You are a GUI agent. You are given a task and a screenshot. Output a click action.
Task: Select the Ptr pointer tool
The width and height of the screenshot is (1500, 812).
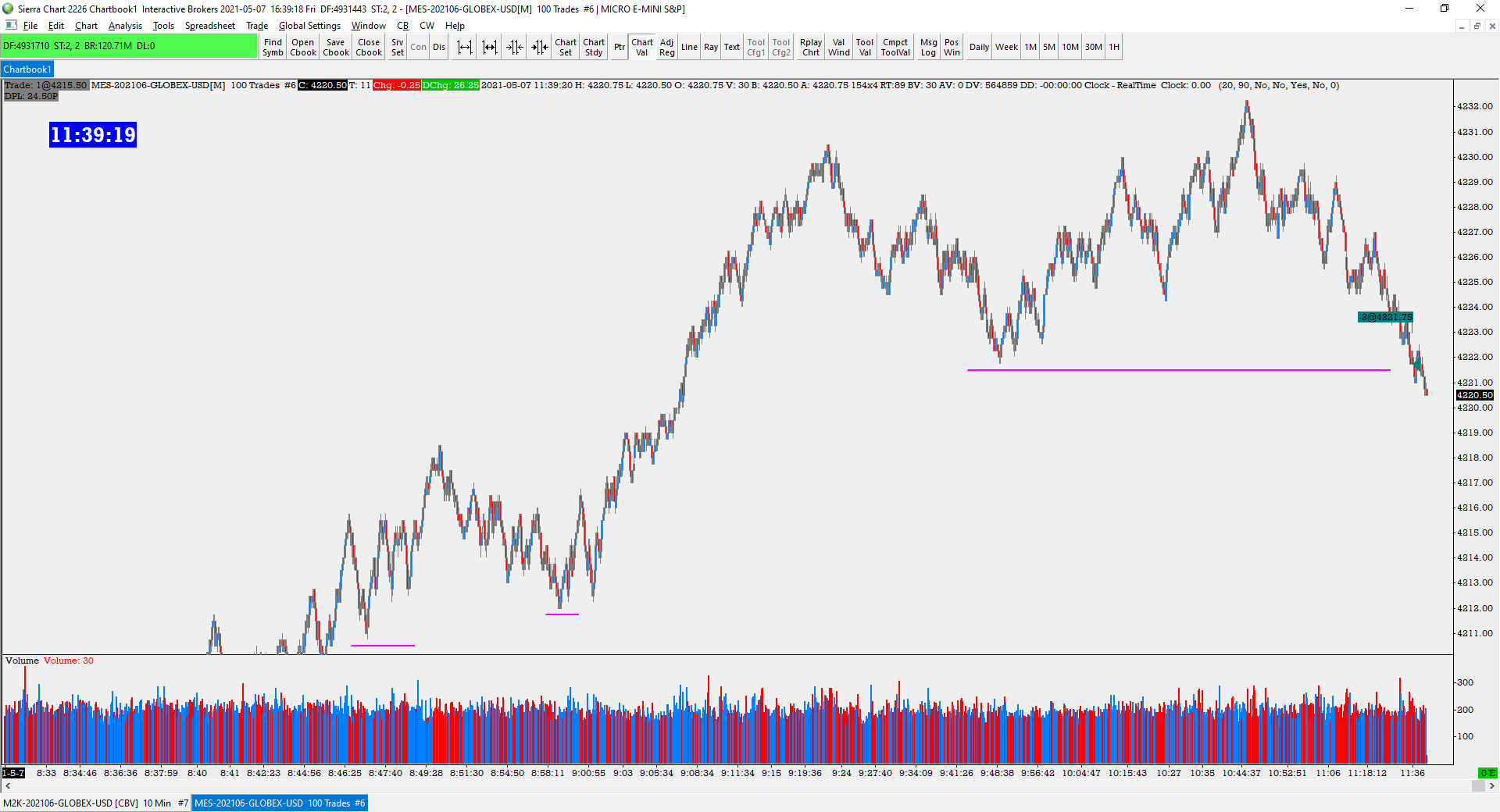[620, 48]
